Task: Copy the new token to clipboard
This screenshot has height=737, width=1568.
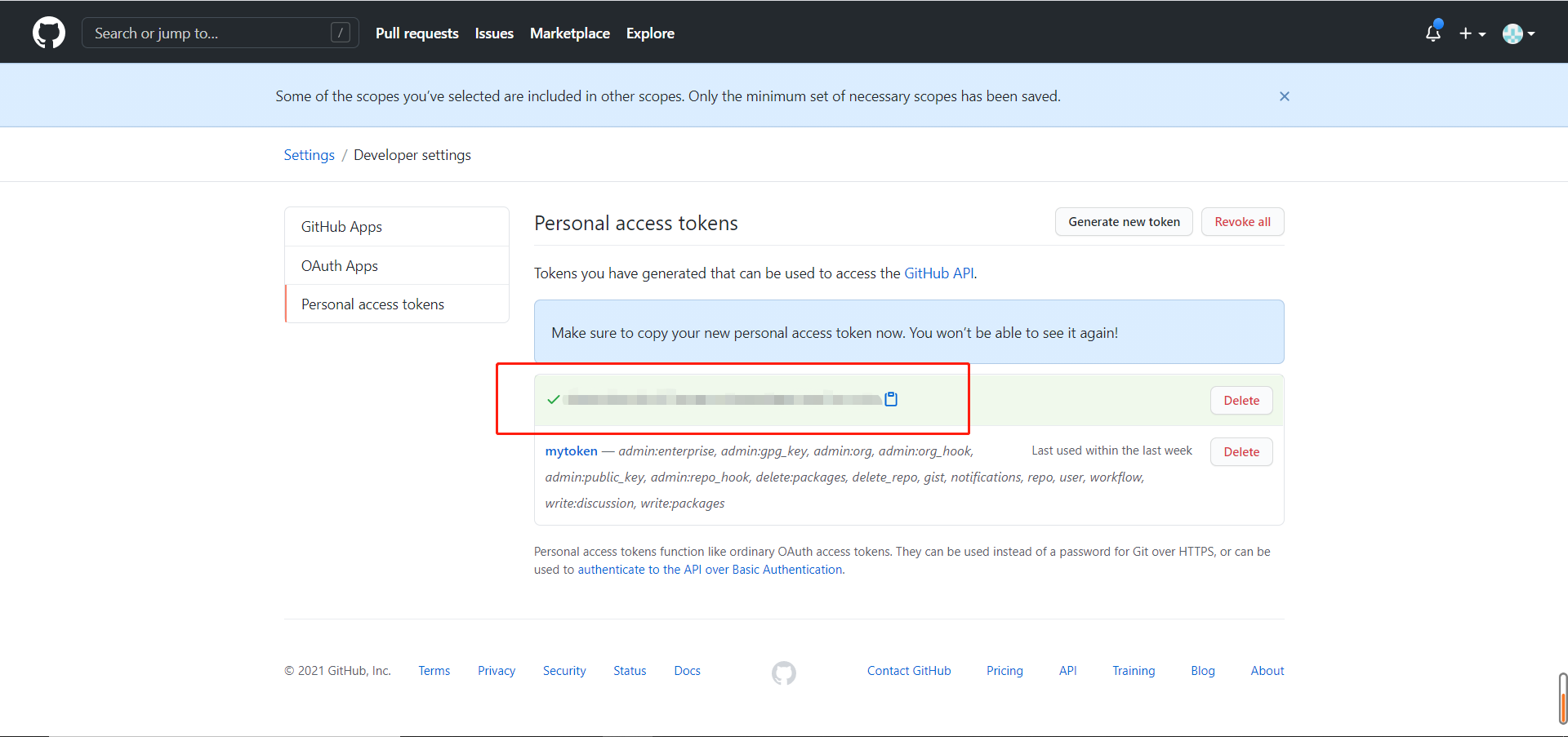Action: click(891, 399)
